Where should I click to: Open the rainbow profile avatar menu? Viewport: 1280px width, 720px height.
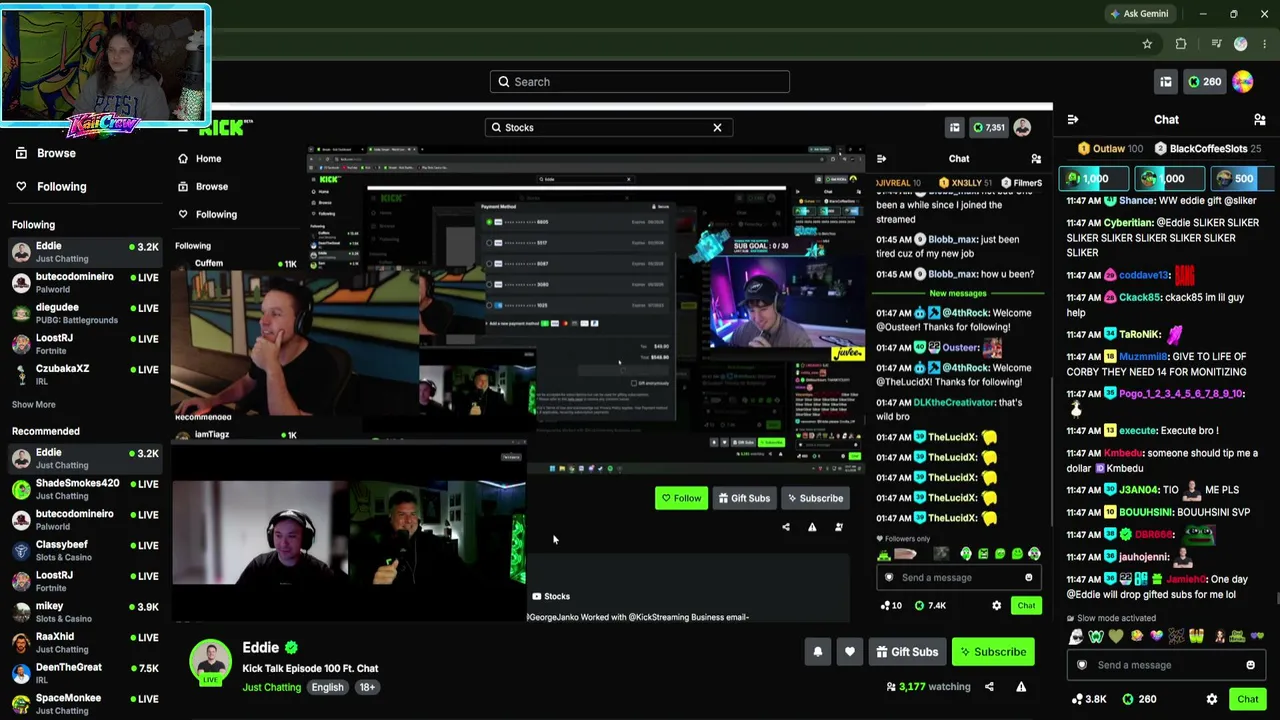point(1243,82)
